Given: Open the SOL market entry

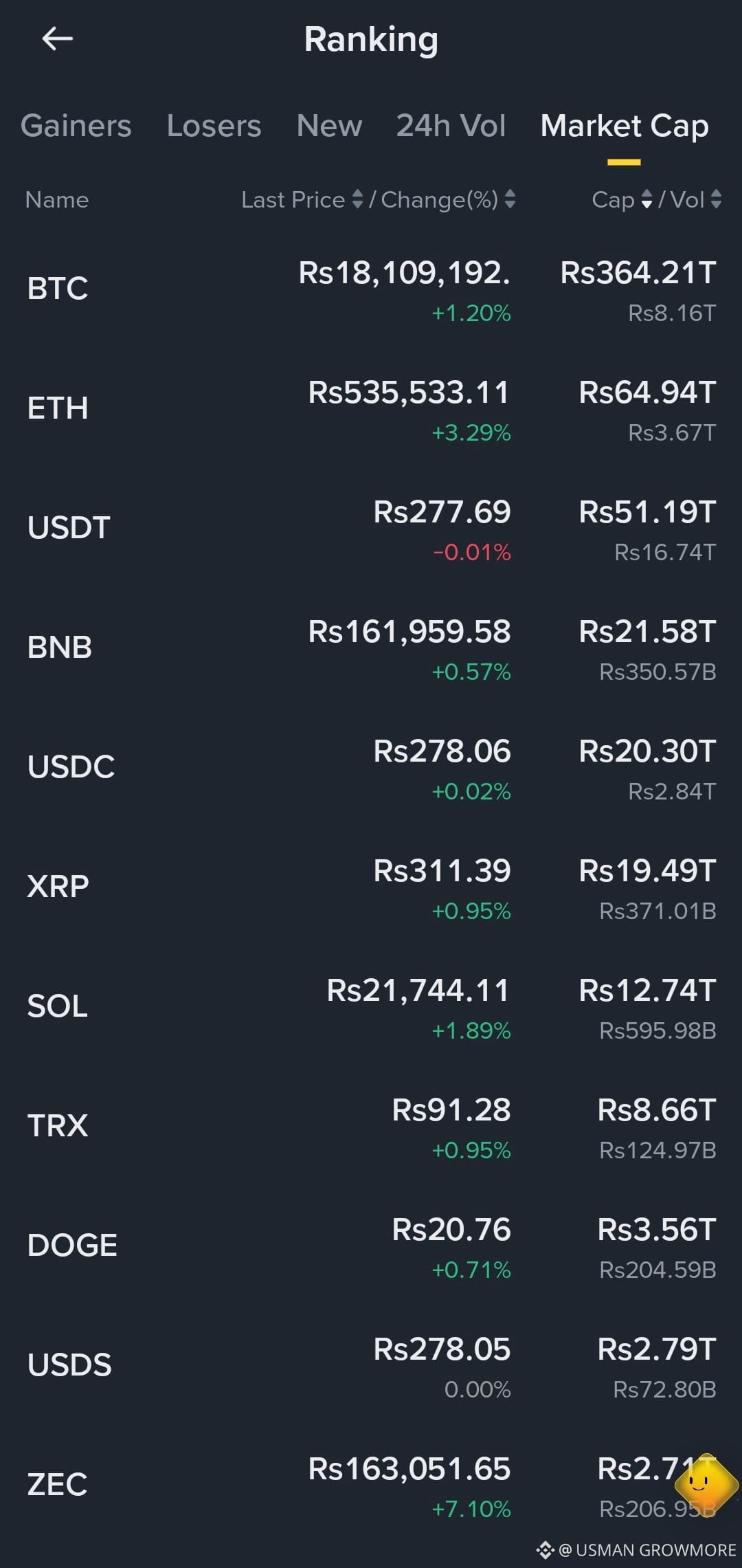Looking at the screenshot, I should [371, 1006].
